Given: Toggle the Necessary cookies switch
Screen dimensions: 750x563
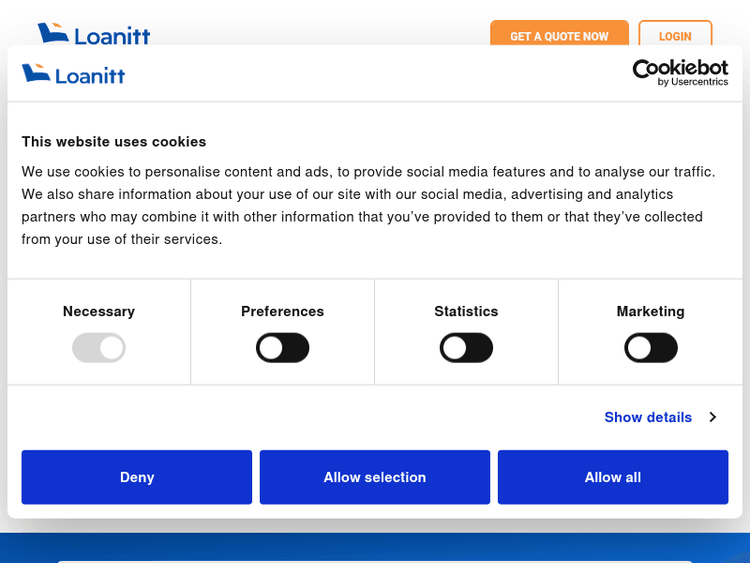Looking at the screenshot, I should pos(98,348).
